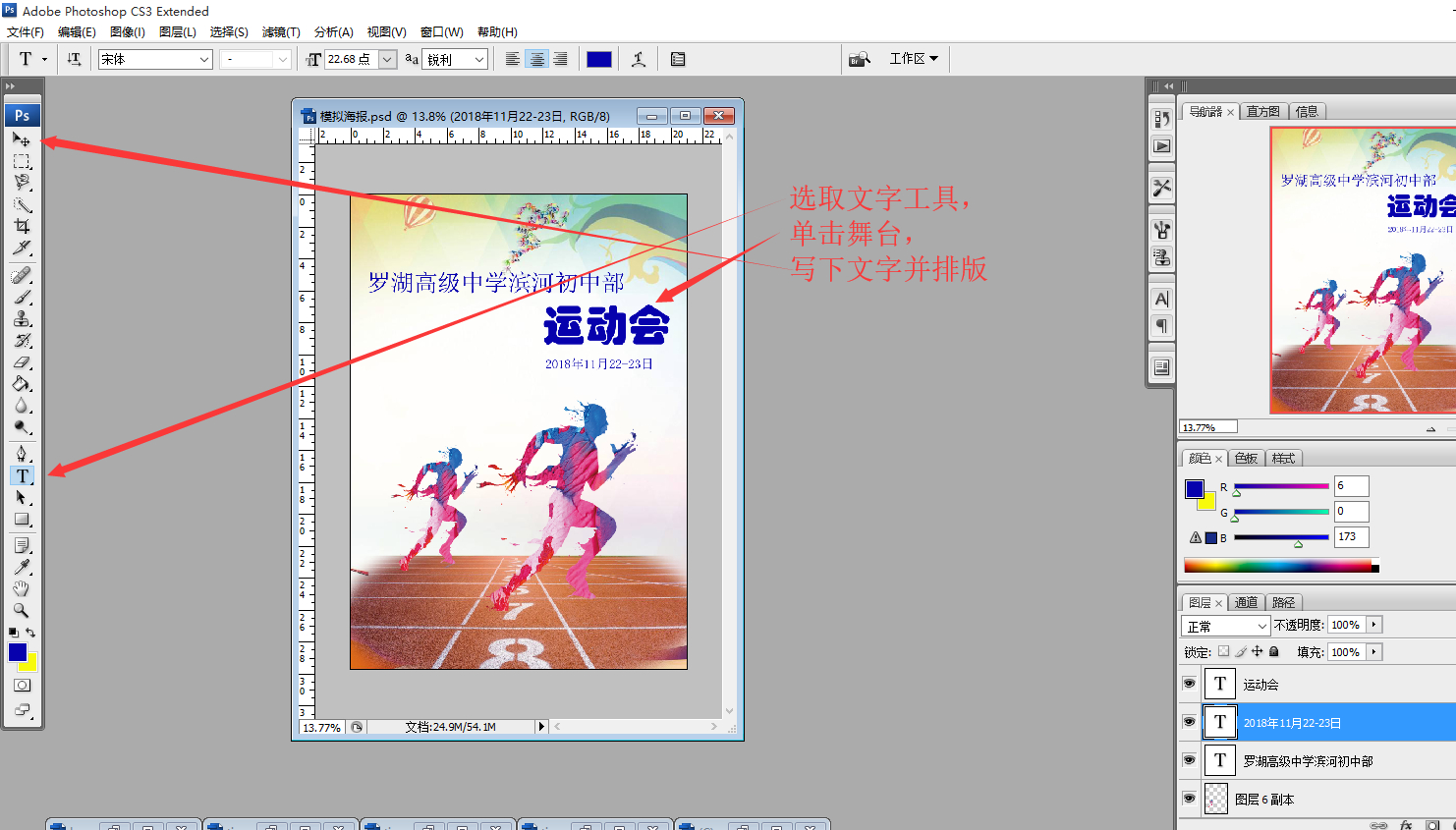
Task: Select the Clone Stamp tool
Action: click(22, 318)
